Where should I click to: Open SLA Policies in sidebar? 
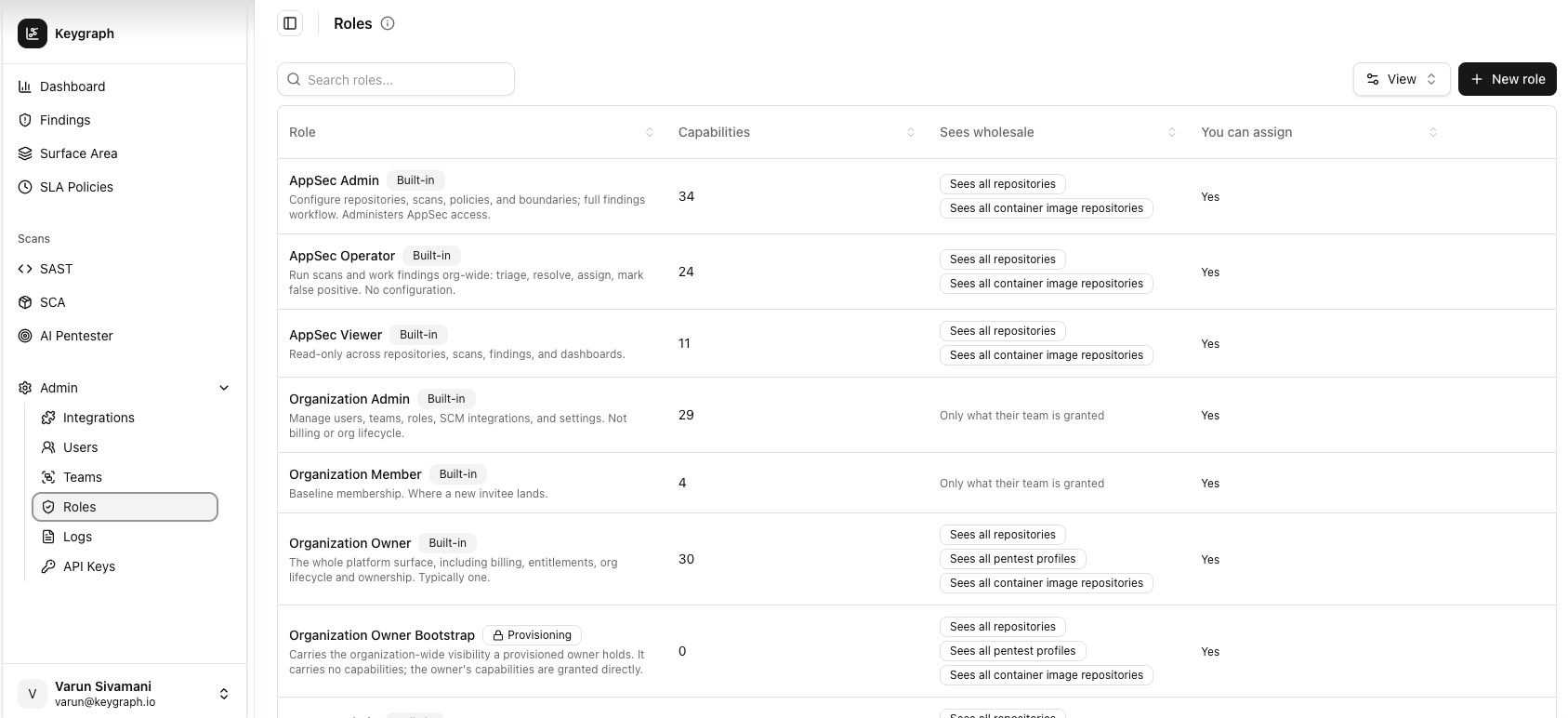125,187
